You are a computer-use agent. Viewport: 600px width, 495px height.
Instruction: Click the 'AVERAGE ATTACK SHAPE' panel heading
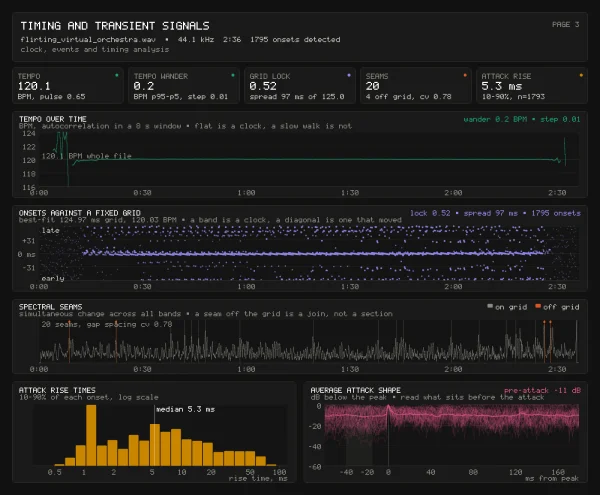coord(355,390)
